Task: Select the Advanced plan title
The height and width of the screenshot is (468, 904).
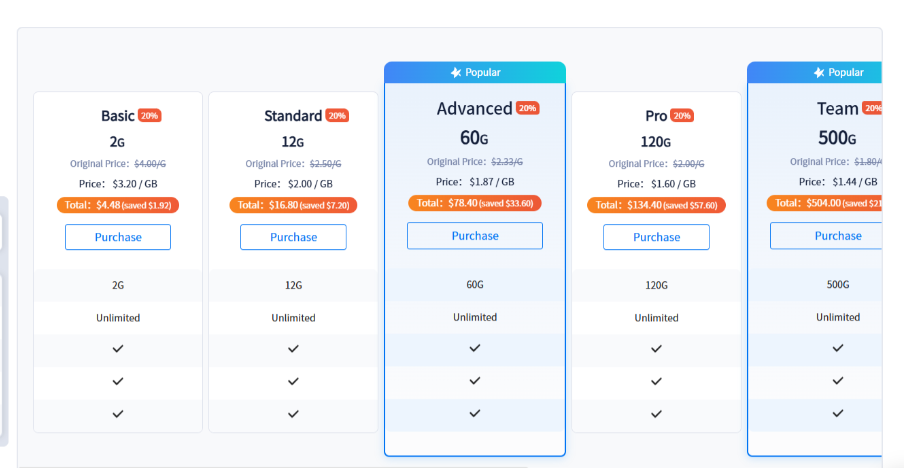Action: 474,108
